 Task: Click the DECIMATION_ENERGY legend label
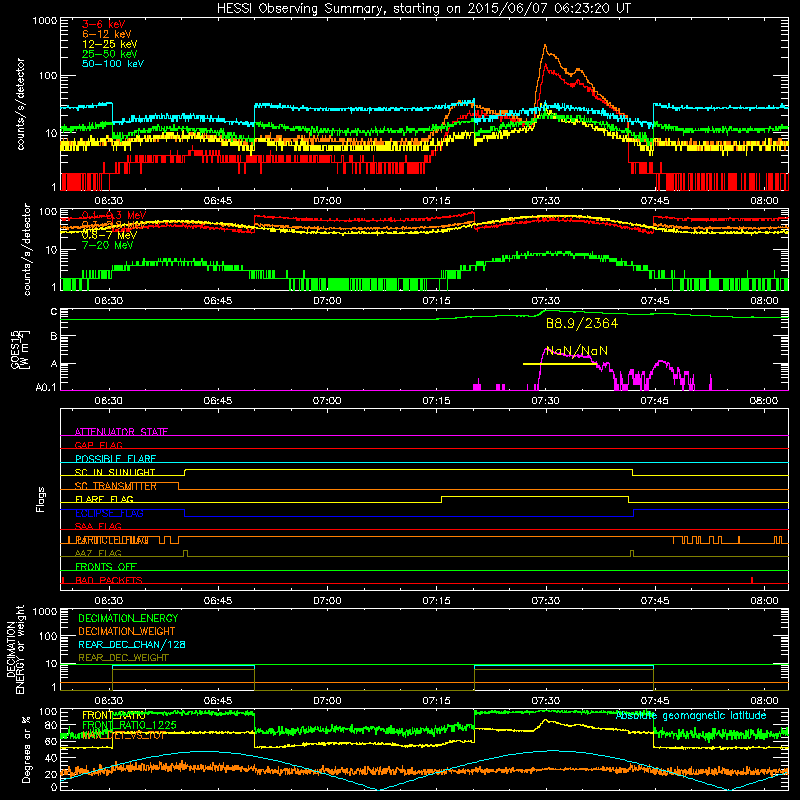(x=128, y=618)
